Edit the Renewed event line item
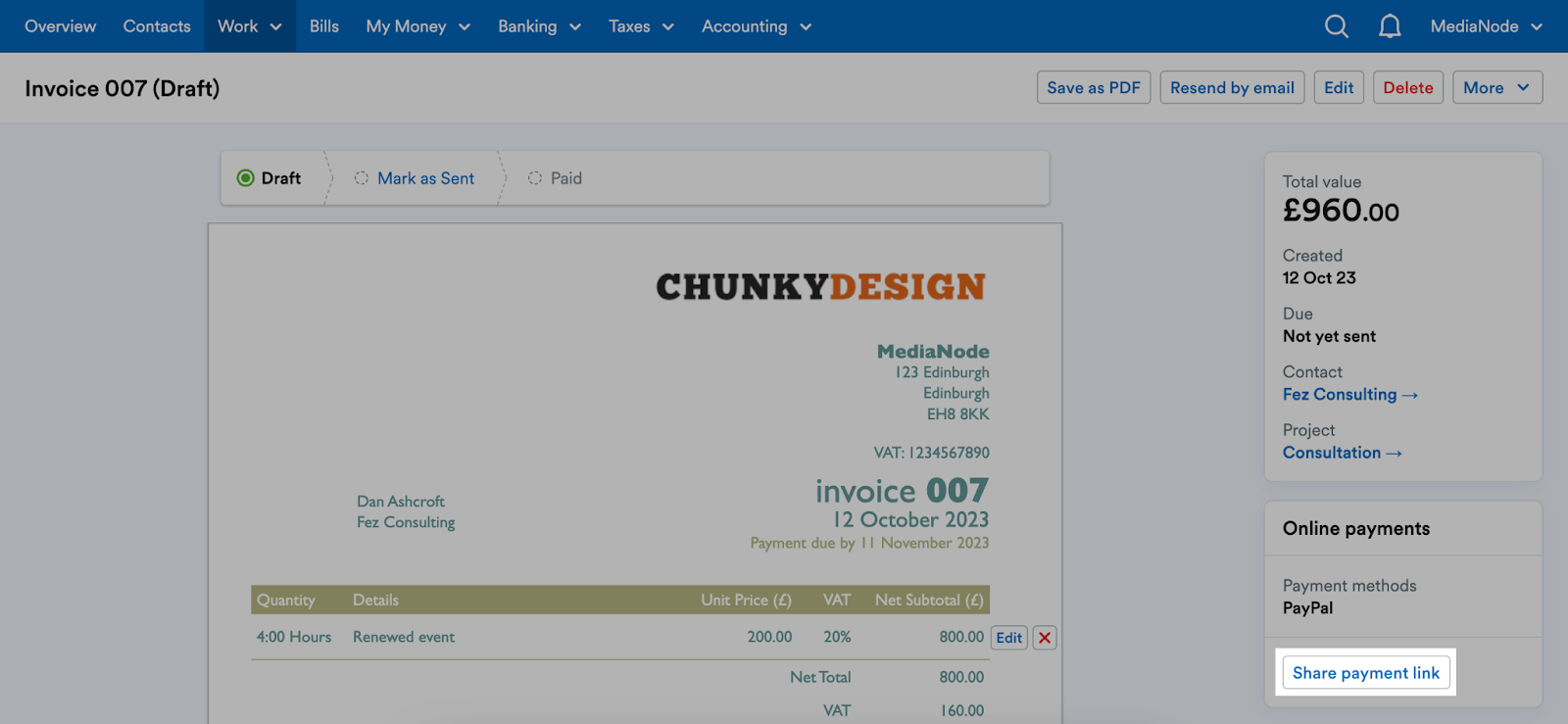This screenshot has width=1568, height=724. 1009,638
